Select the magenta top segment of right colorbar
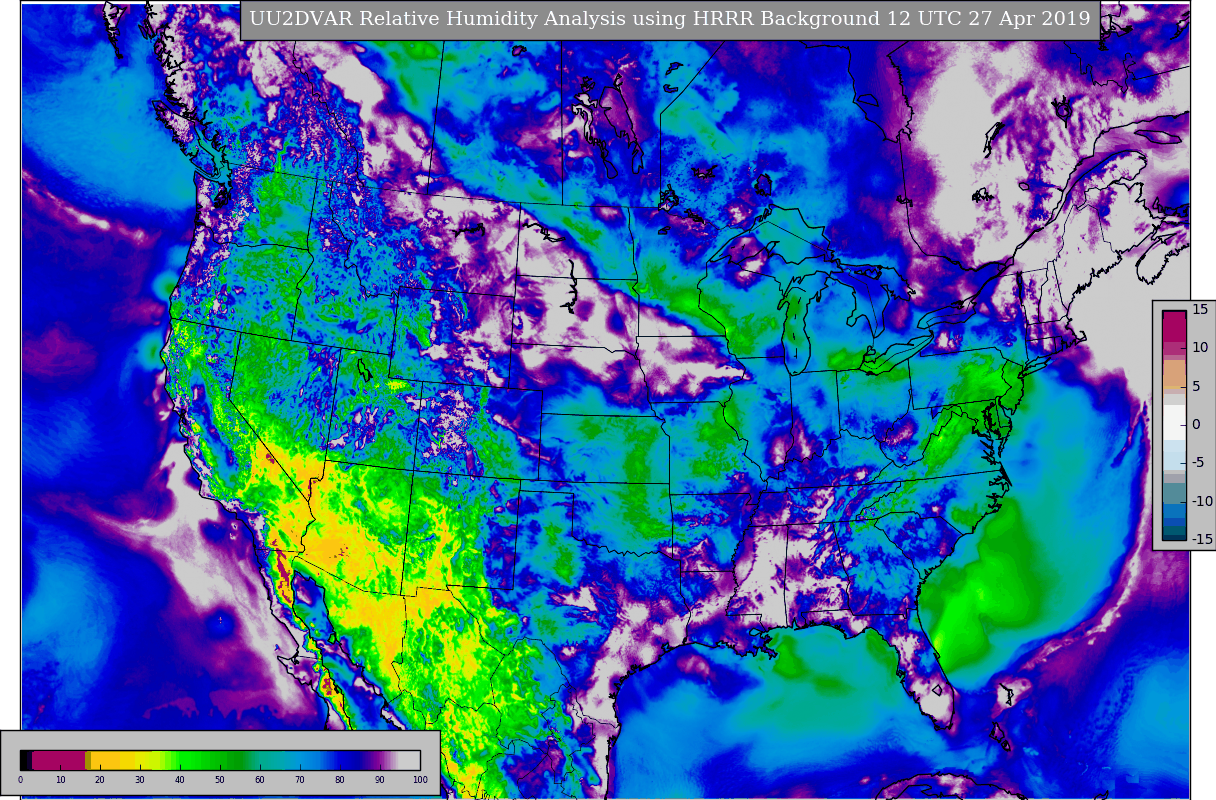This screenshot has height=800, width=1216. pyautogui.click(x=1174, y=327)
